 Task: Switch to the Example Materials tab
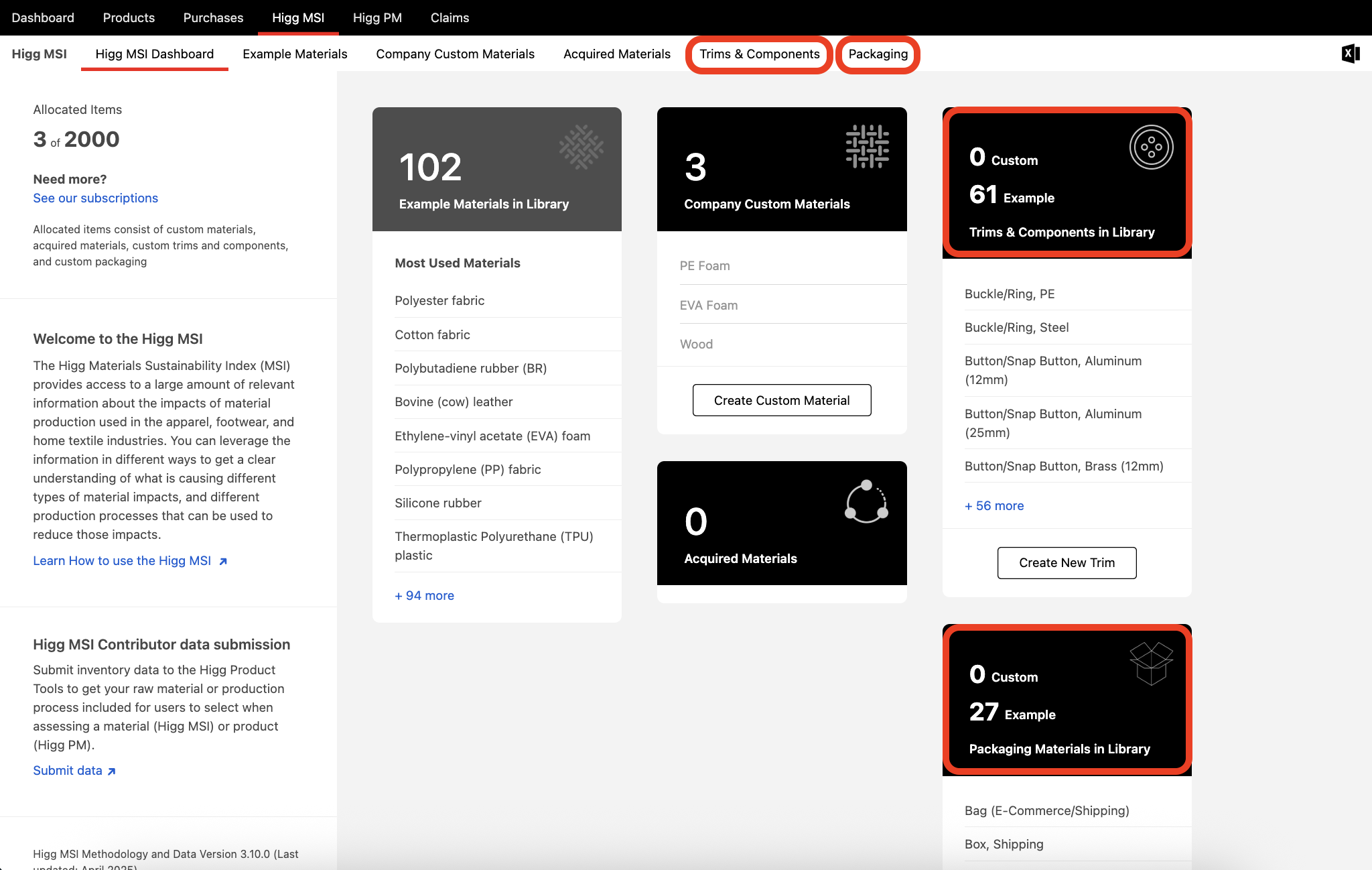tap(295, 54)
